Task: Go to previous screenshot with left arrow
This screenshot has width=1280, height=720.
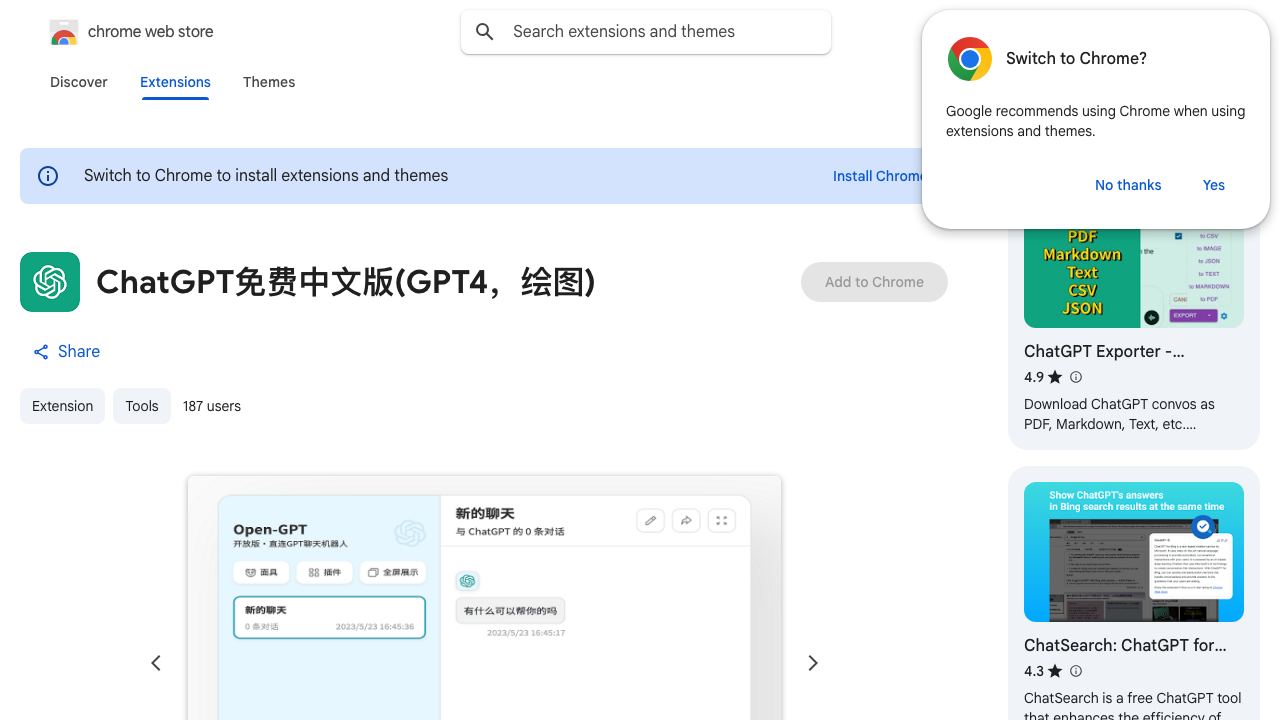Action: (156, 663)
